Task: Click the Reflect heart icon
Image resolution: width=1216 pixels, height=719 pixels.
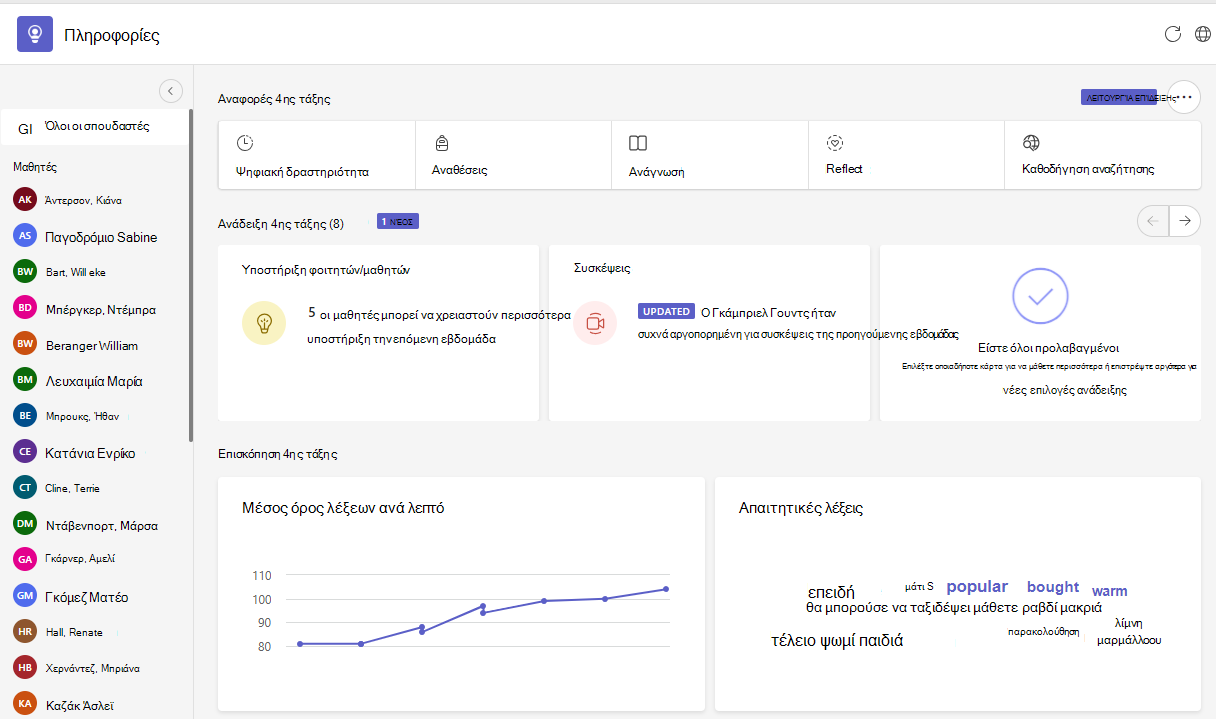Action: pyautogui.click(x=836, y=143)
